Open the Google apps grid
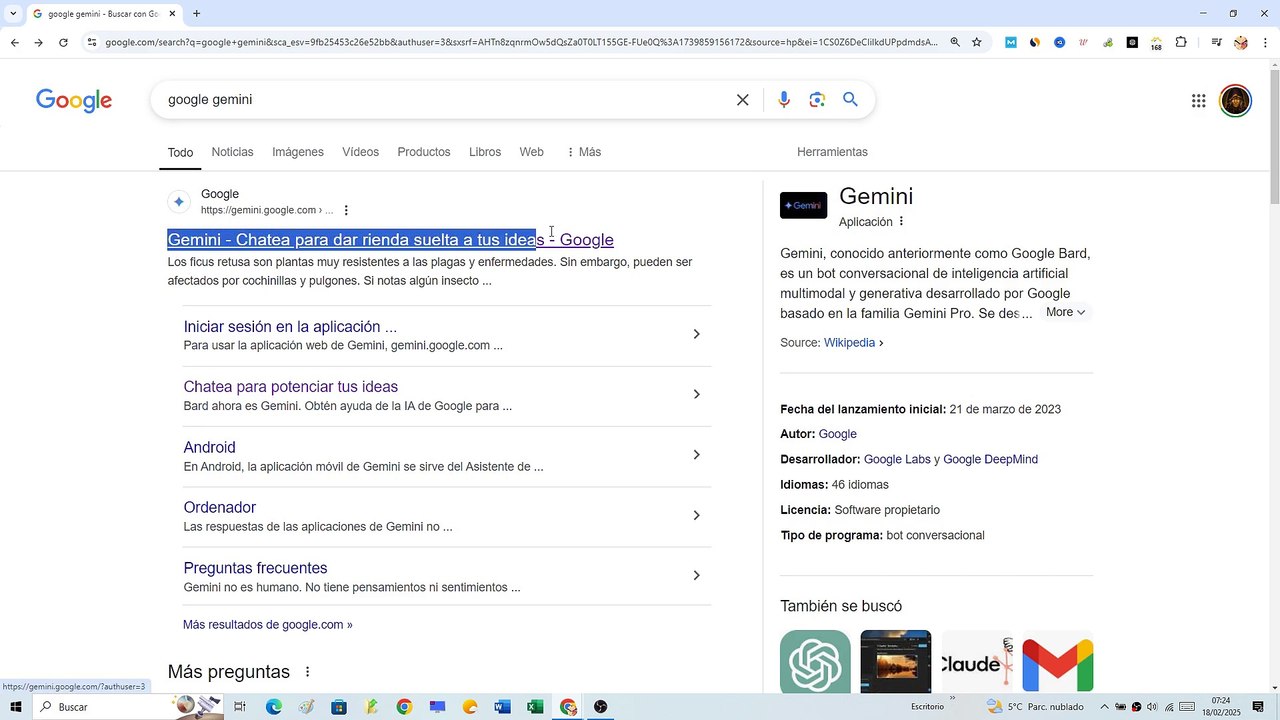This screenshot has width=1280, height=720. [1198, 101]
